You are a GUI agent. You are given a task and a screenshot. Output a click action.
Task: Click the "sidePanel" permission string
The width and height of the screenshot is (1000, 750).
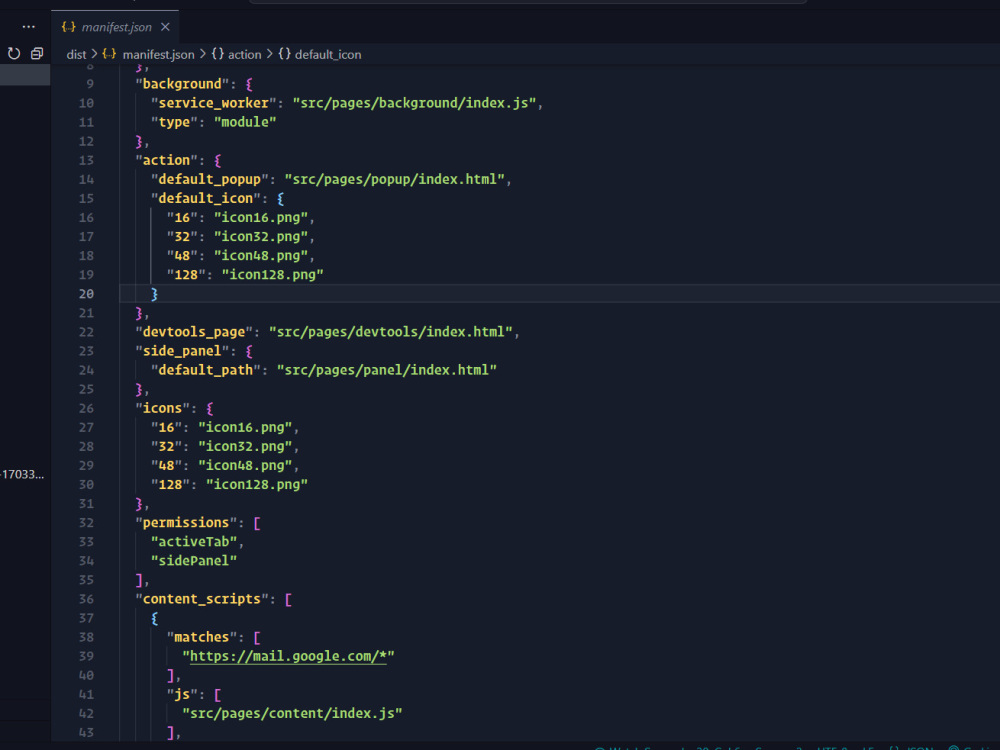[194, 561]
